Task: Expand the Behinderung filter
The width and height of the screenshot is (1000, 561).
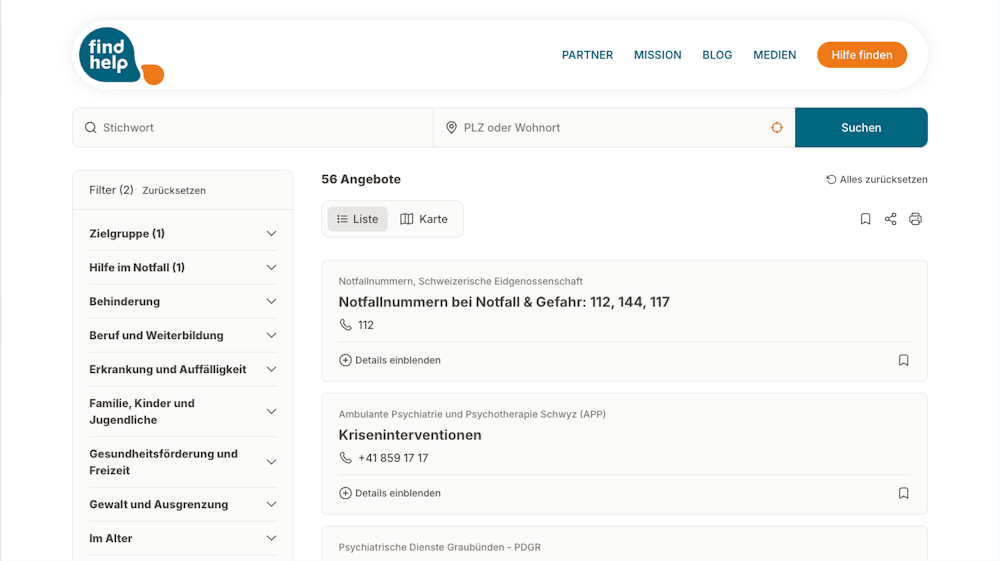Action: (183, 301)
